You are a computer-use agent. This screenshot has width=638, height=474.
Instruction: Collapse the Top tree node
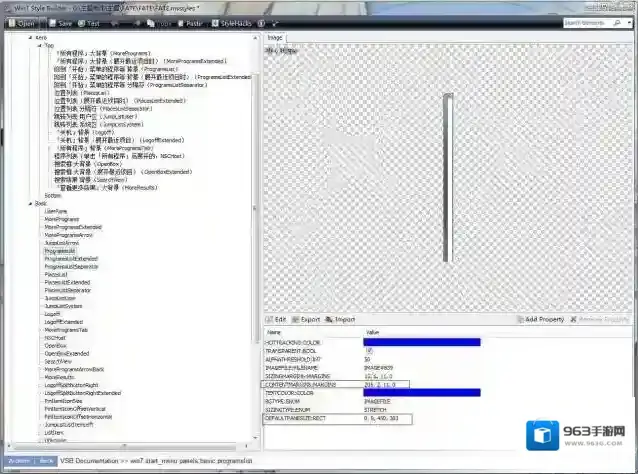(x=38, y=45)
